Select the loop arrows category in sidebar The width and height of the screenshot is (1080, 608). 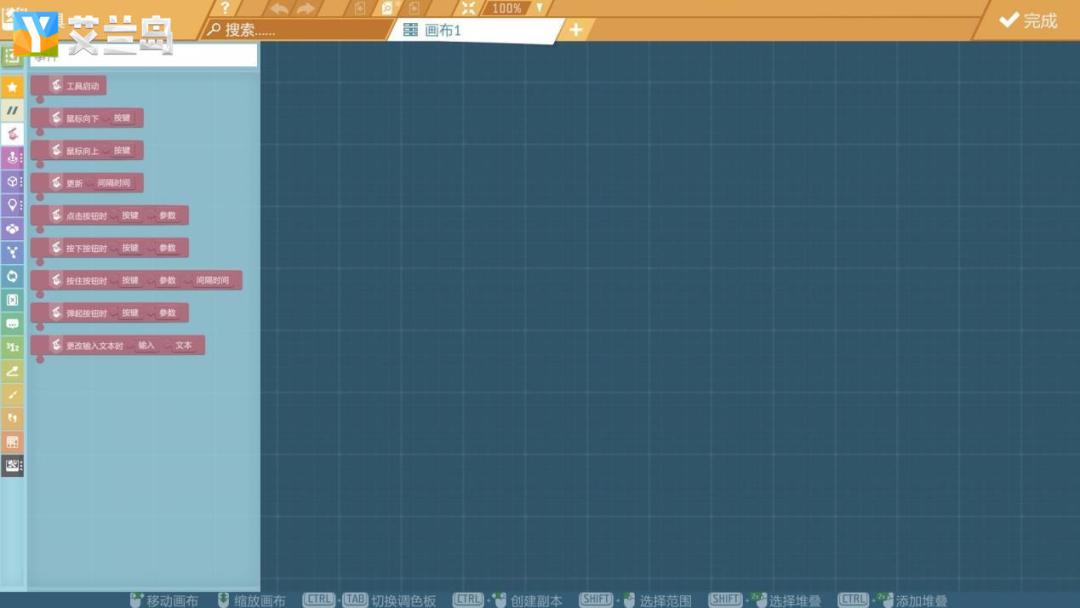click(12, 276)
